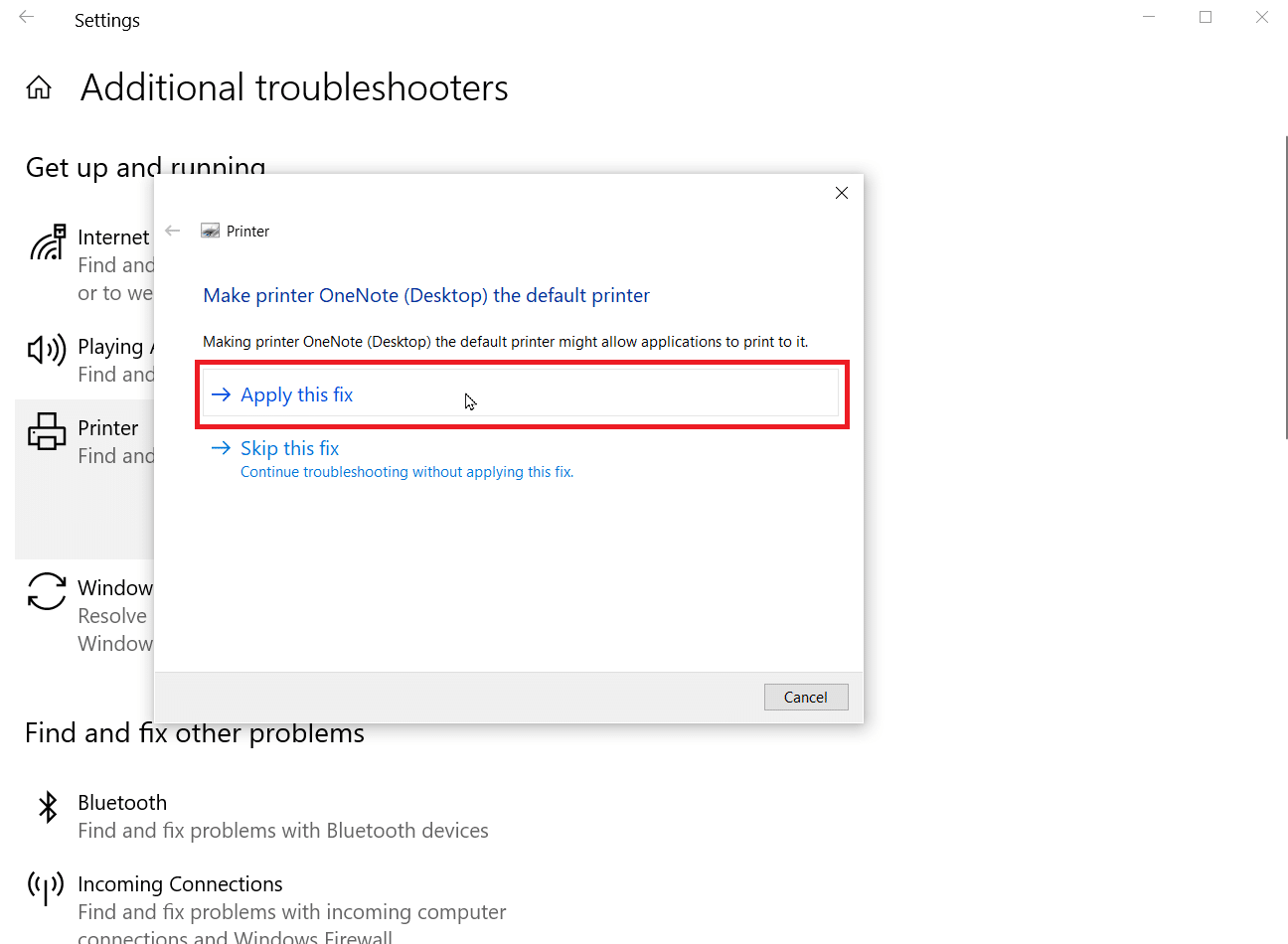The image size is (1288, 944).
Task: Select the Printer troubleshooter item
Action: tap(84, 480)
